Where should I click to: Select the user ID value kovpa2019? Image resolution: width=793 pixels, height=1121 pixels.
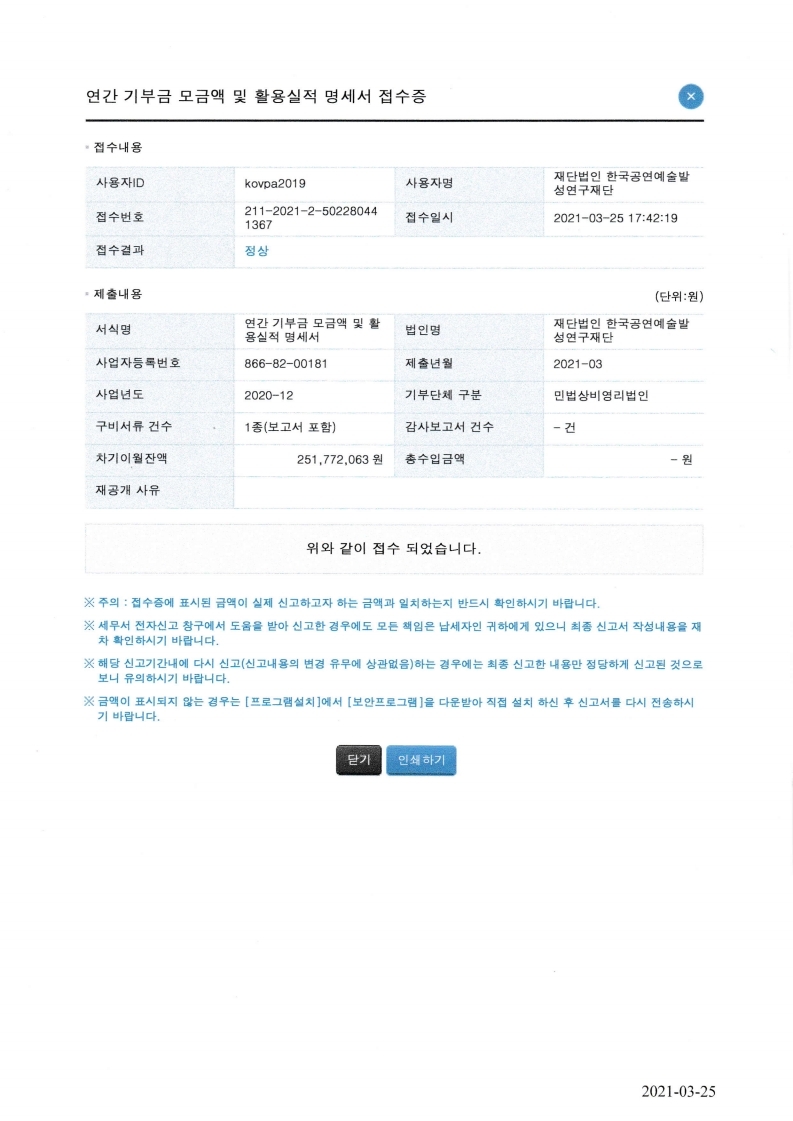275,183
